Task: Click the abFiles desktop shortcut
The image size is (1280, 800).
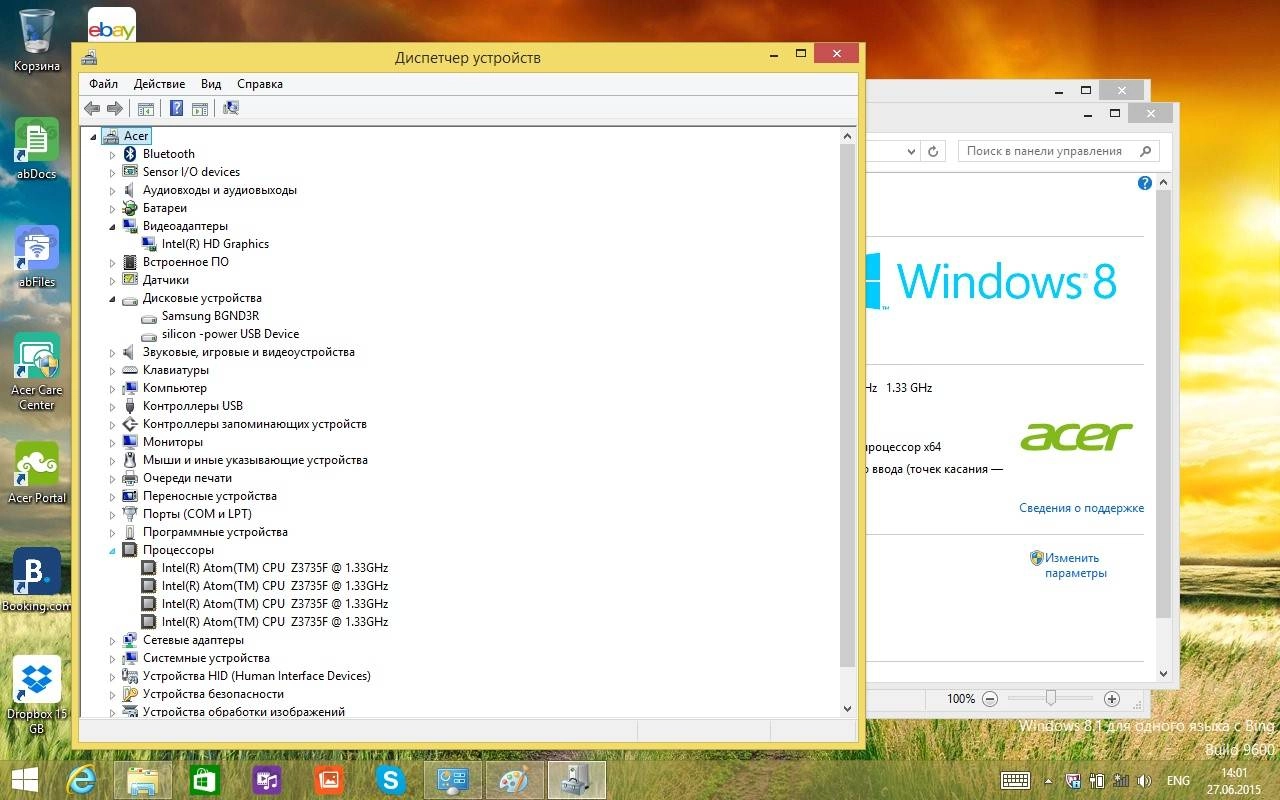Action: click(x=37, y=257)
